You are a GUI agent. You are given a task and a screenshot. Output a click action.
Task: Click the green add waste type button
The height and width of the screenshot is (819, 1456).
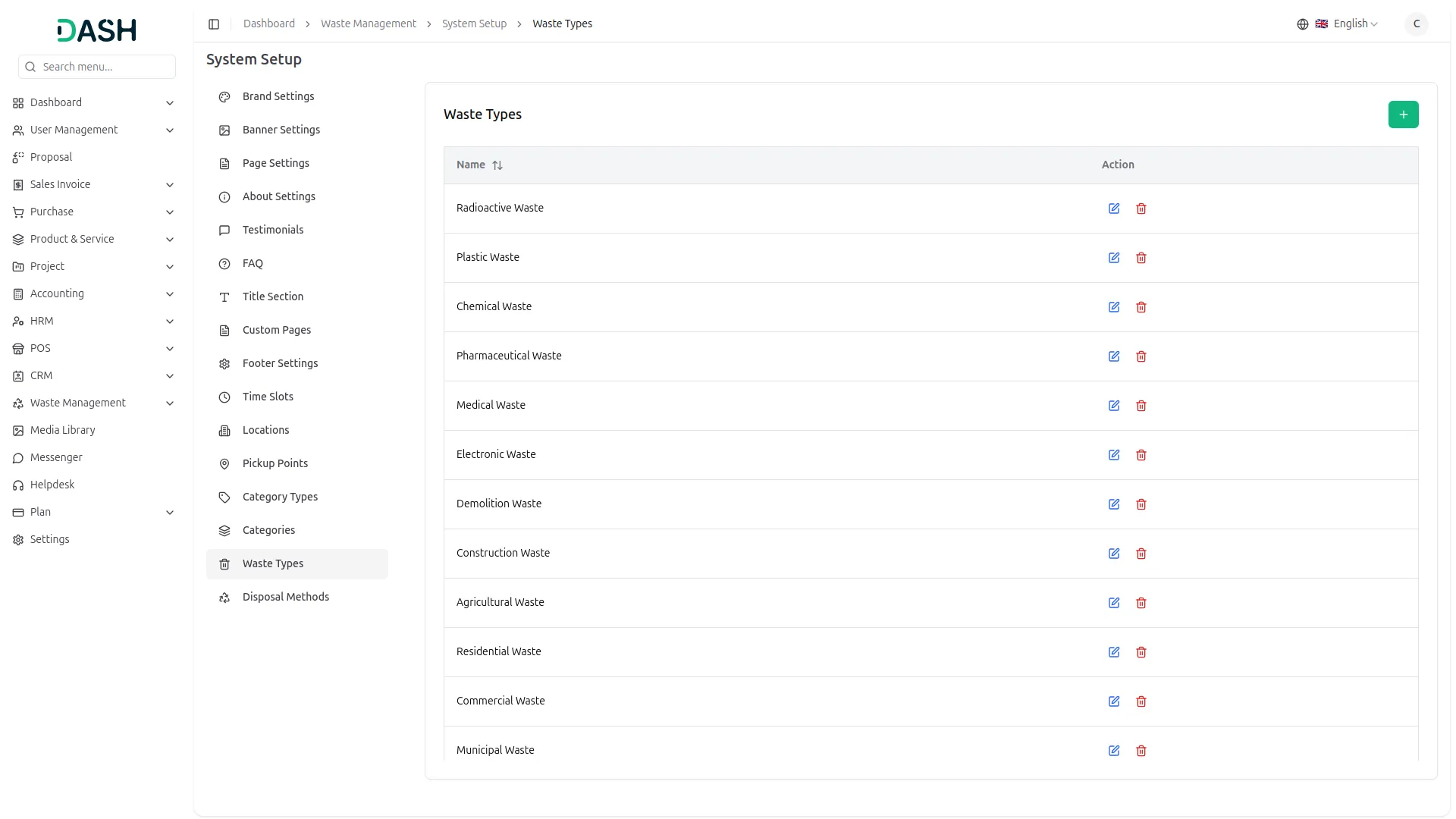tap(1403, 115)
